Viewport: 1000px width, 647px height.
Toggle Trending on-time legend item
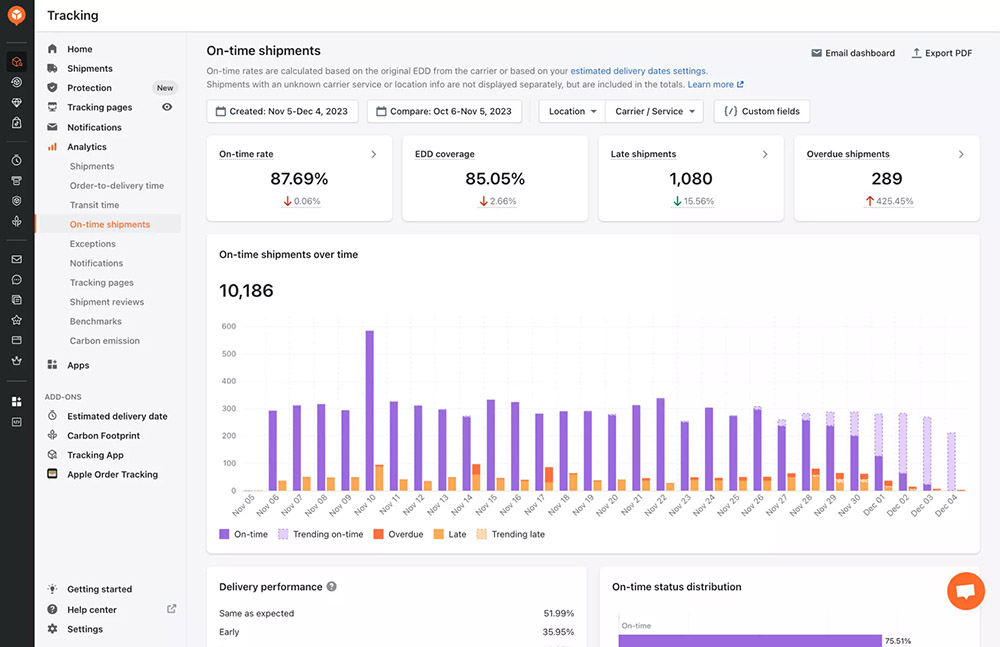(x=320, y=534)
